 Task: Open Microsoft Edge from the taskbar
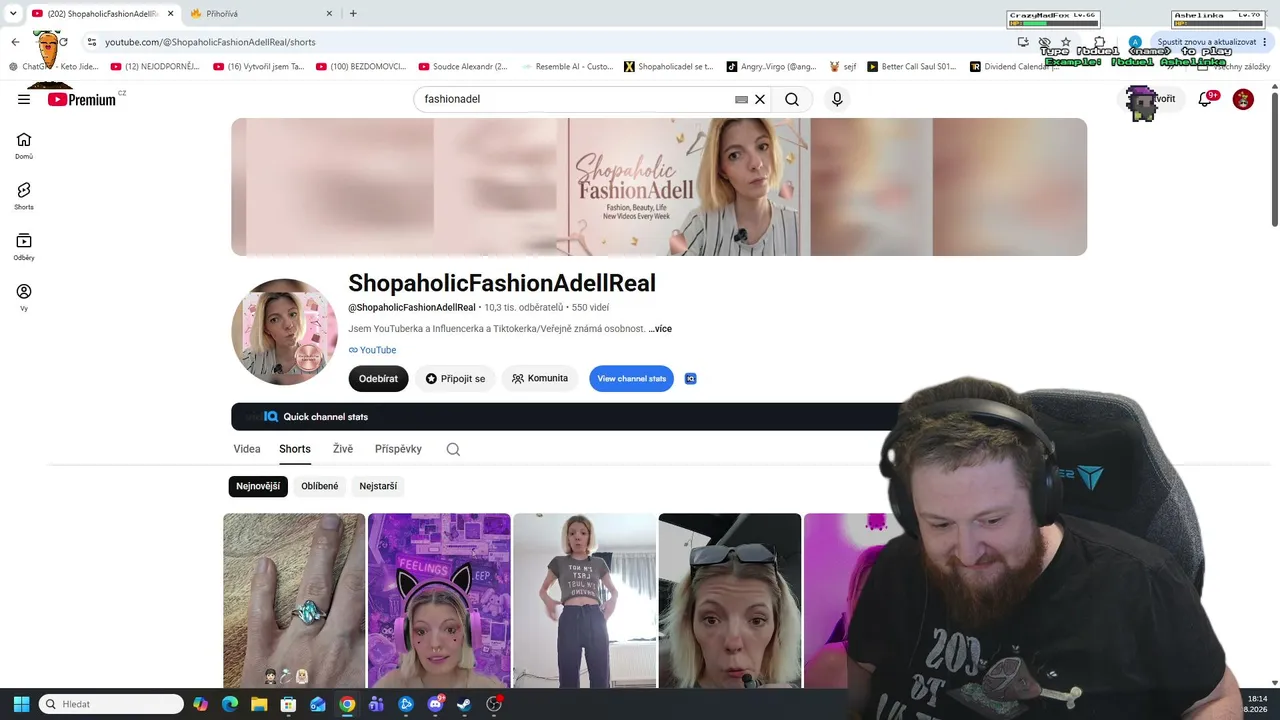(x=230, y=704)
